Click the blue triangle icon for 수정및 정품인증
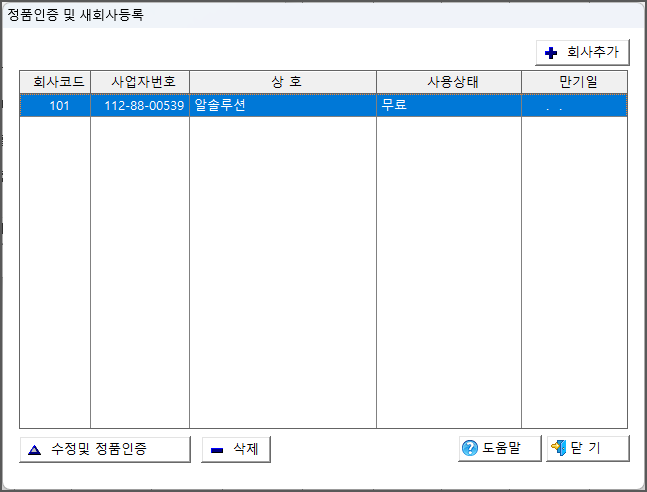Screen dimensions: 647x492 (34, 450)
